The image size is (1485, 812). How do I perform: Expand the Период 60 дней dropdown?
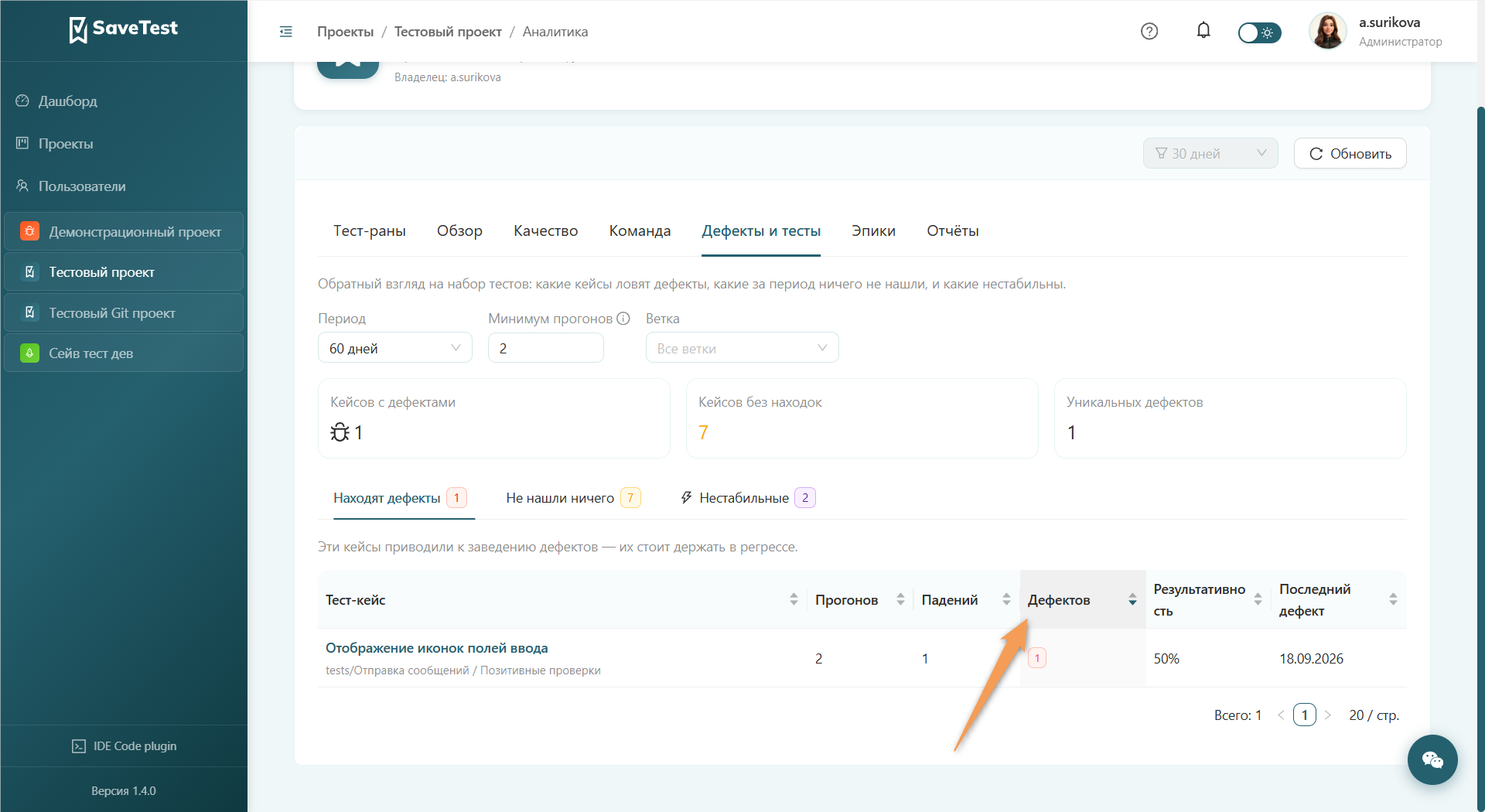click(x=394, y=348)
